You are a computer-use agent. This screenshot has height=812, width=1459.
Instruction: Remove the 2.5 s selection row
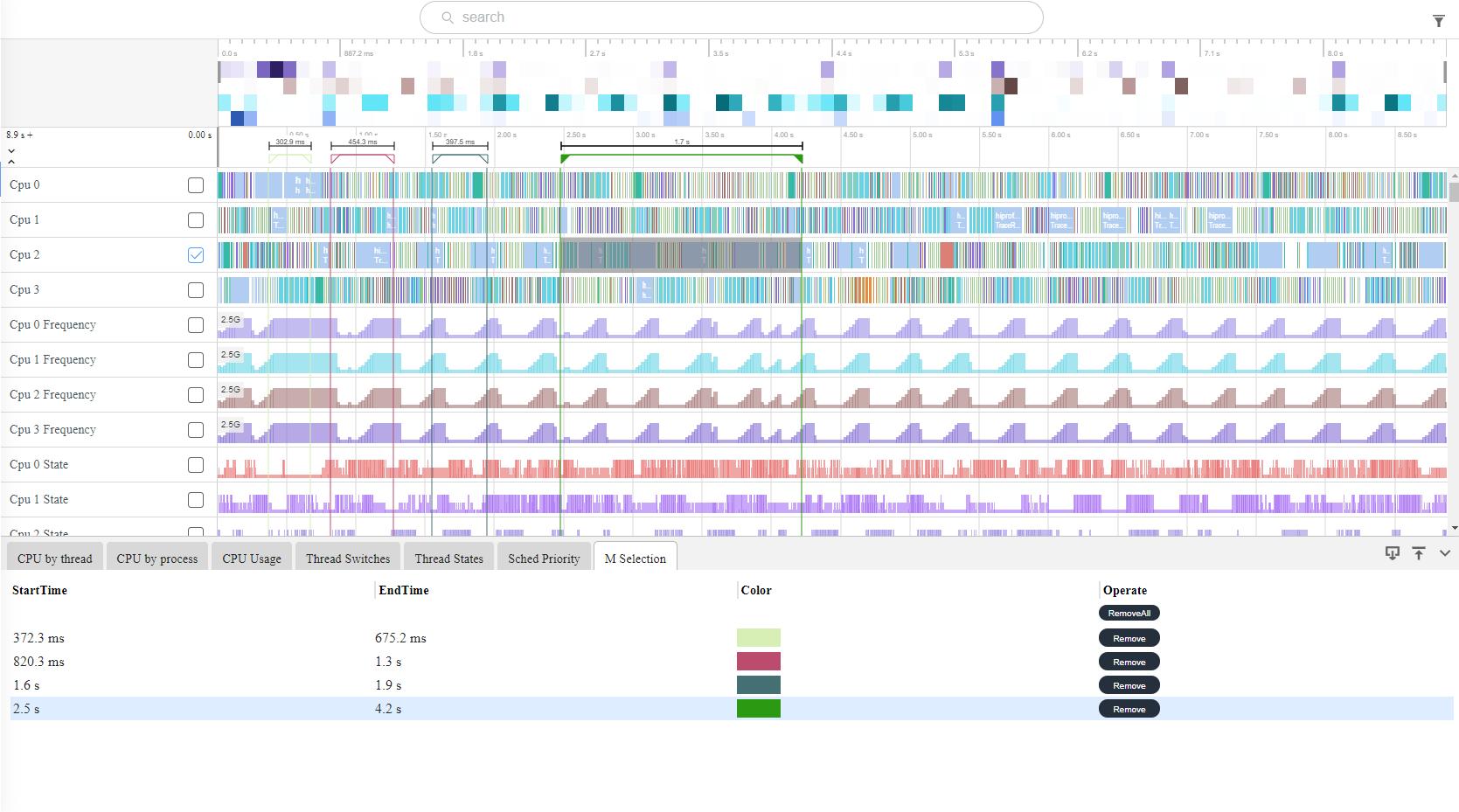pos(1129,709)
